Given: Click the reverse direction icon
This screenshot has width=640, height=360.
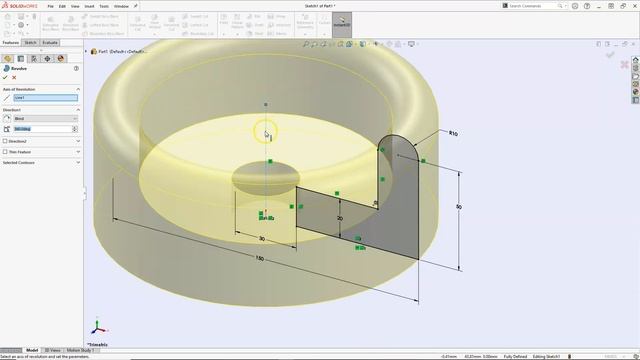Looking at the screenshot, I should click(x=7, y=118).
